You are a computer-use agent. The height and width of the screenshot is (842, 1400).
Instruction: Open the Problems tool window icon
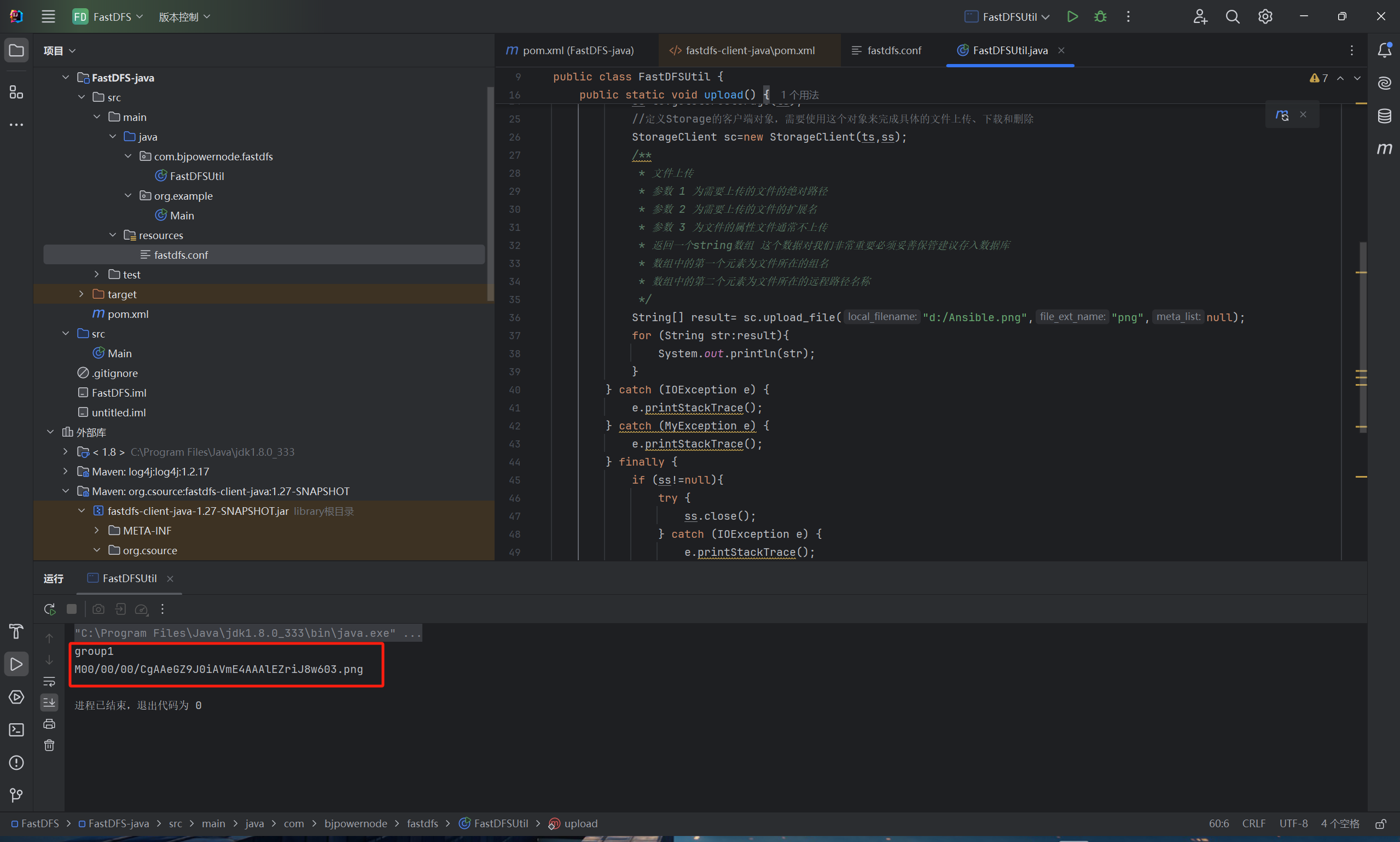coord(16,763)
